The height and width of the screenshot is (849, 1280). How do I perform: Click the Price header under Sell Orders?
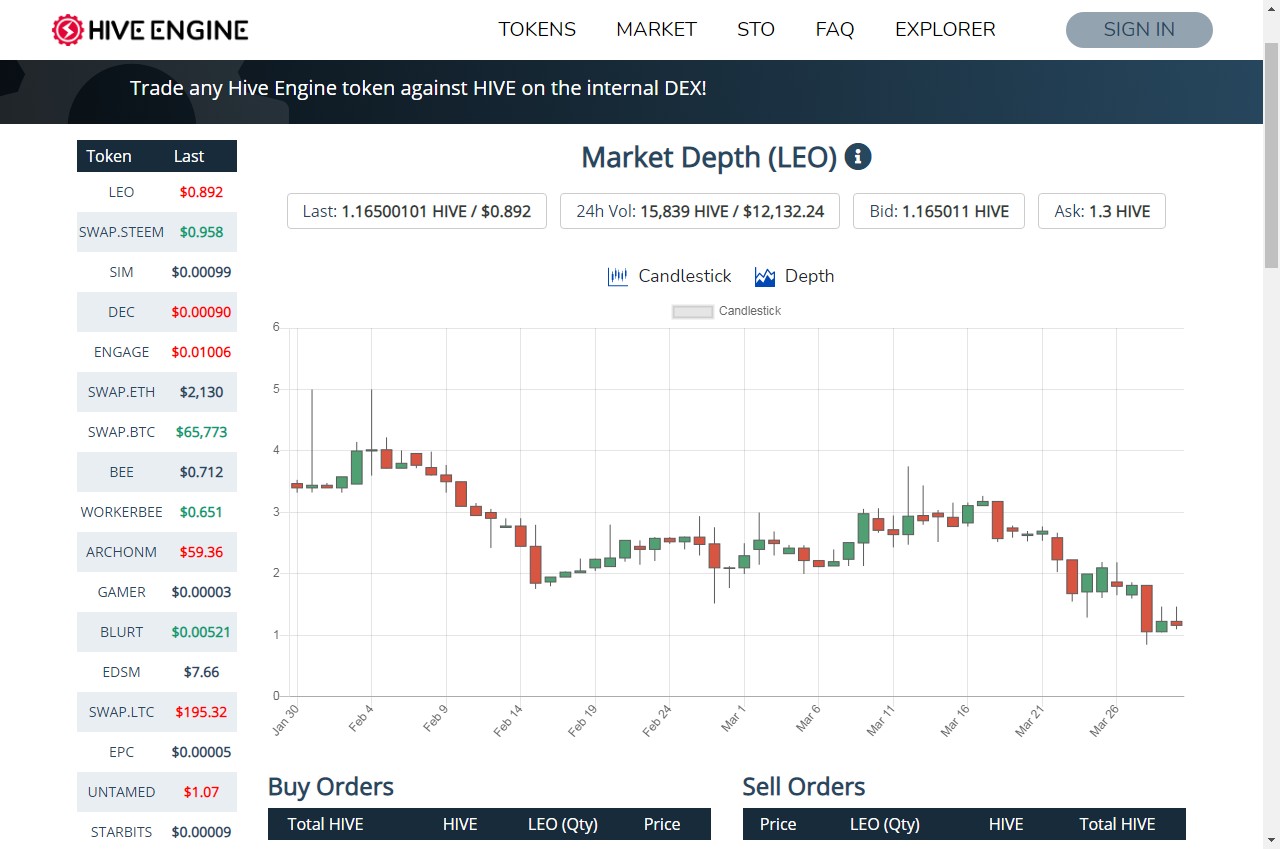click(x=778, y=824)
